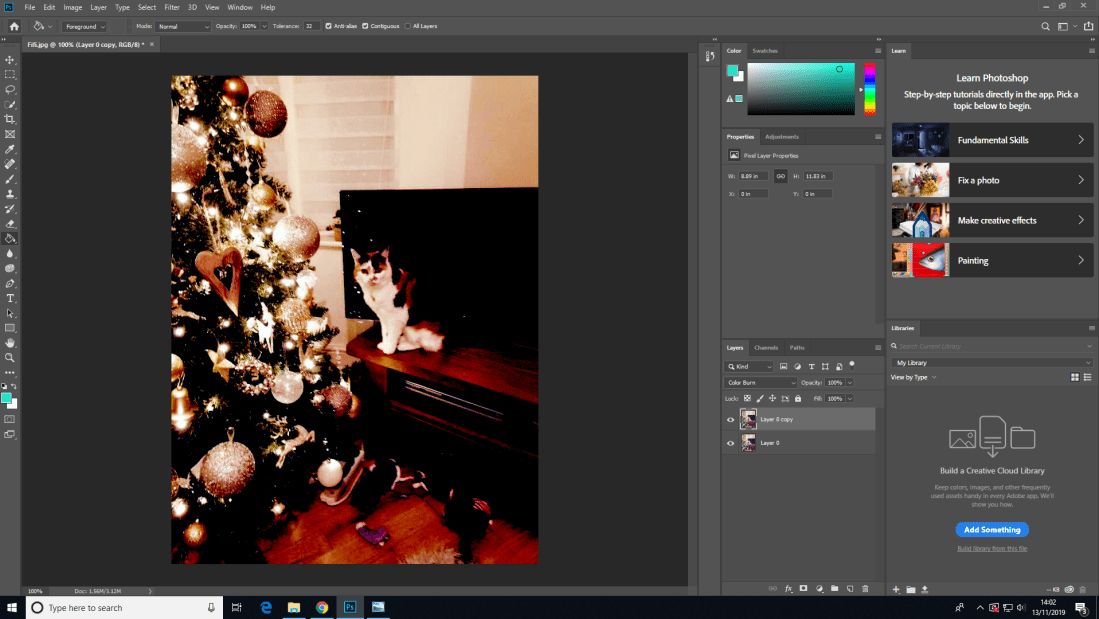The width and height of the screenshot is (1099, 619).
Task: Choose the Hand tool
Action: point(10,342)
